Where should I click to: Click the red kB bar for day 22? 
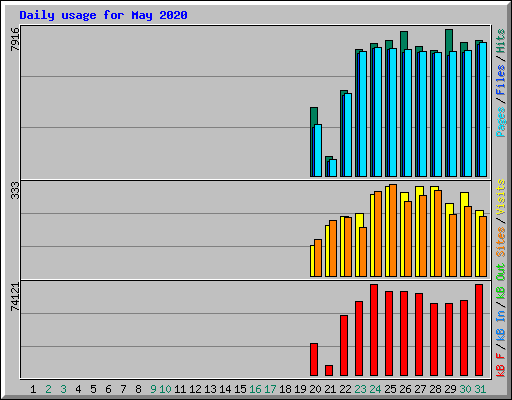pyautogui.click(x=344, y=346)
